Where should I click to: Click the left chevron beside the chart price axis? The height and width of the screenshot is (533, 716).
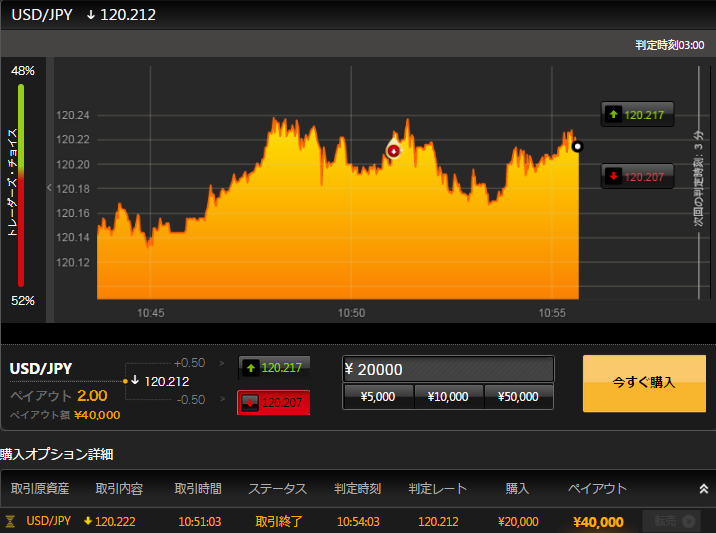[x=49, y=188]
